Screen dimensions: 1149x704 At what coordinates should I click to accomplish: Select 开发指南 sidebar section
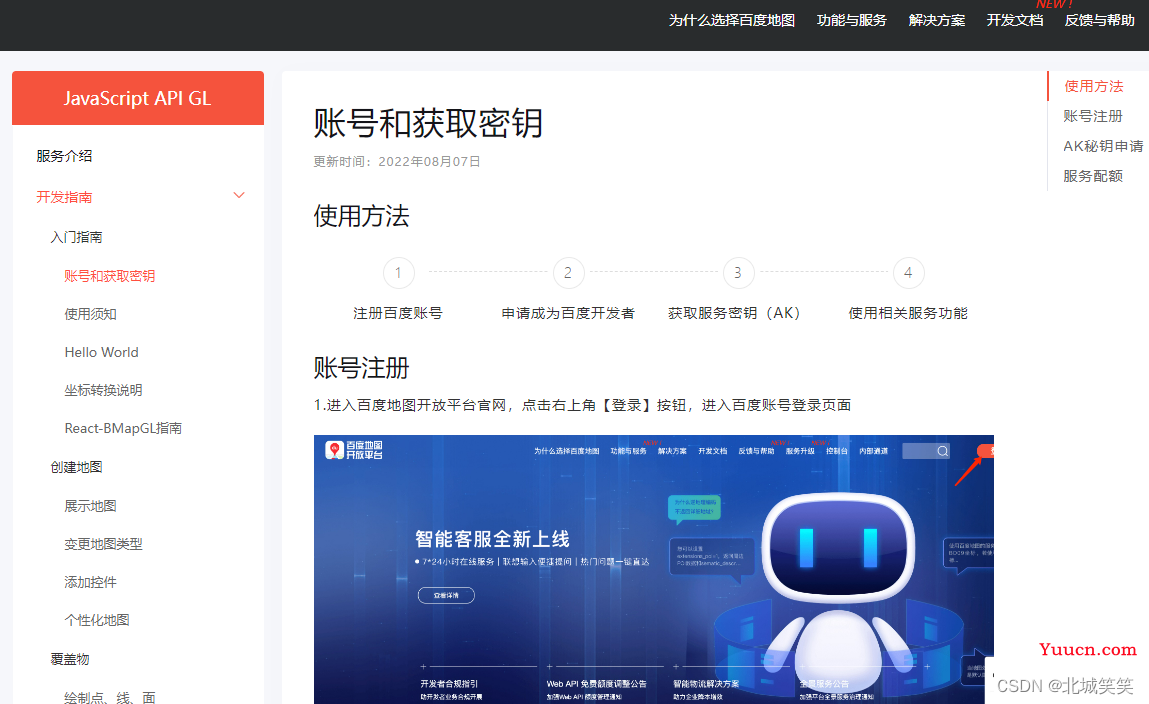pyautogui.click(x=64, y=197)
